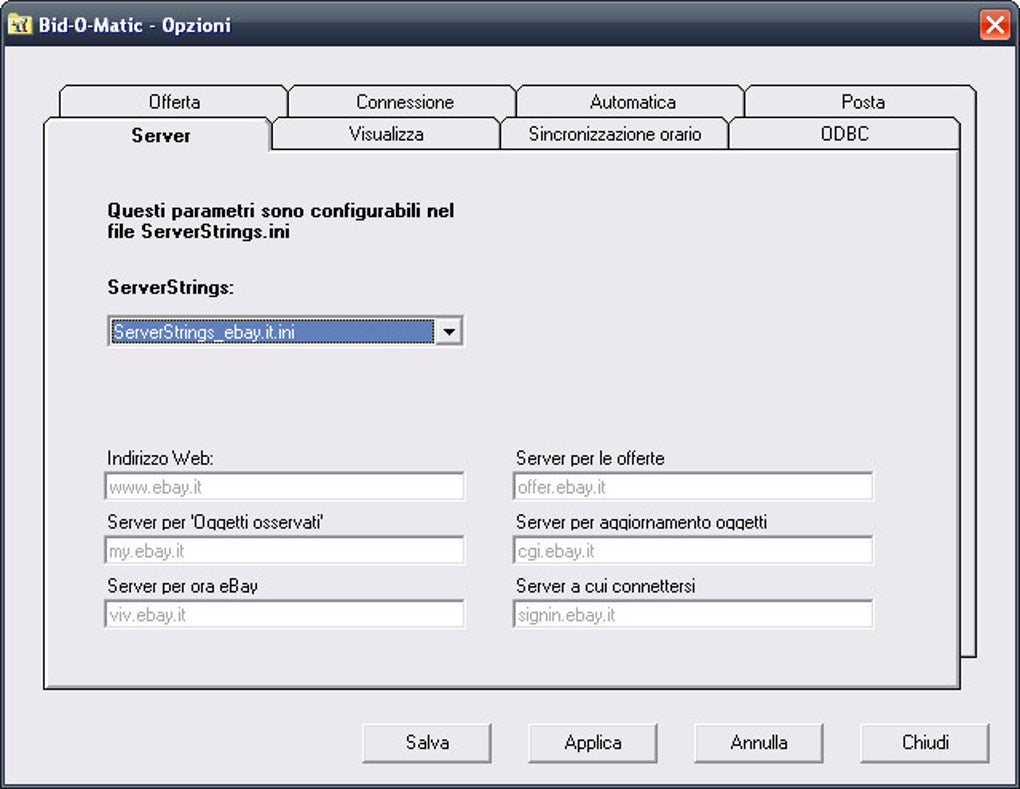
Task: Select the Server tab
Action: [x=160, y=135]
